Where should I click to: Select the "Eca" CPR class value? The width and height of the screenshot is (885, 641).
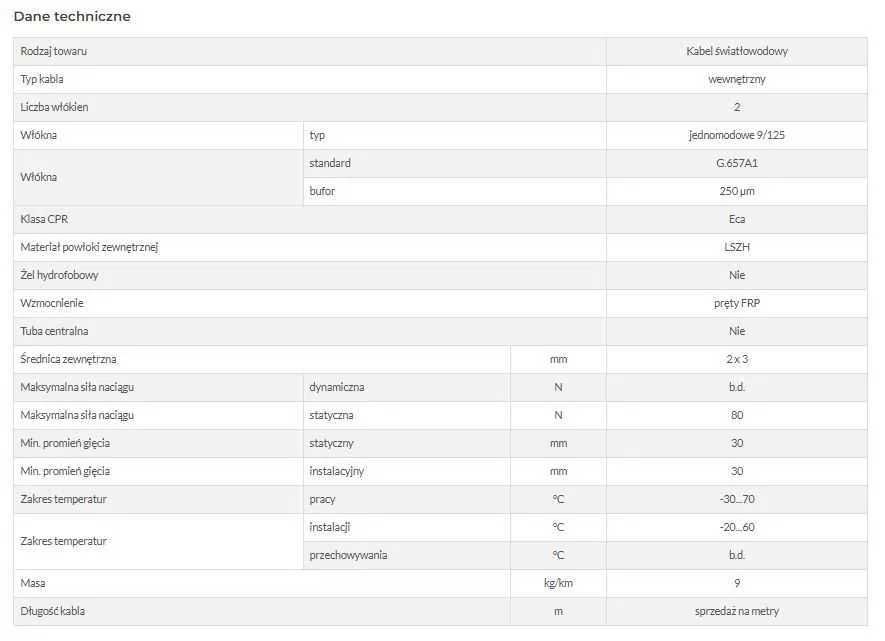click(x=737, y=219)
